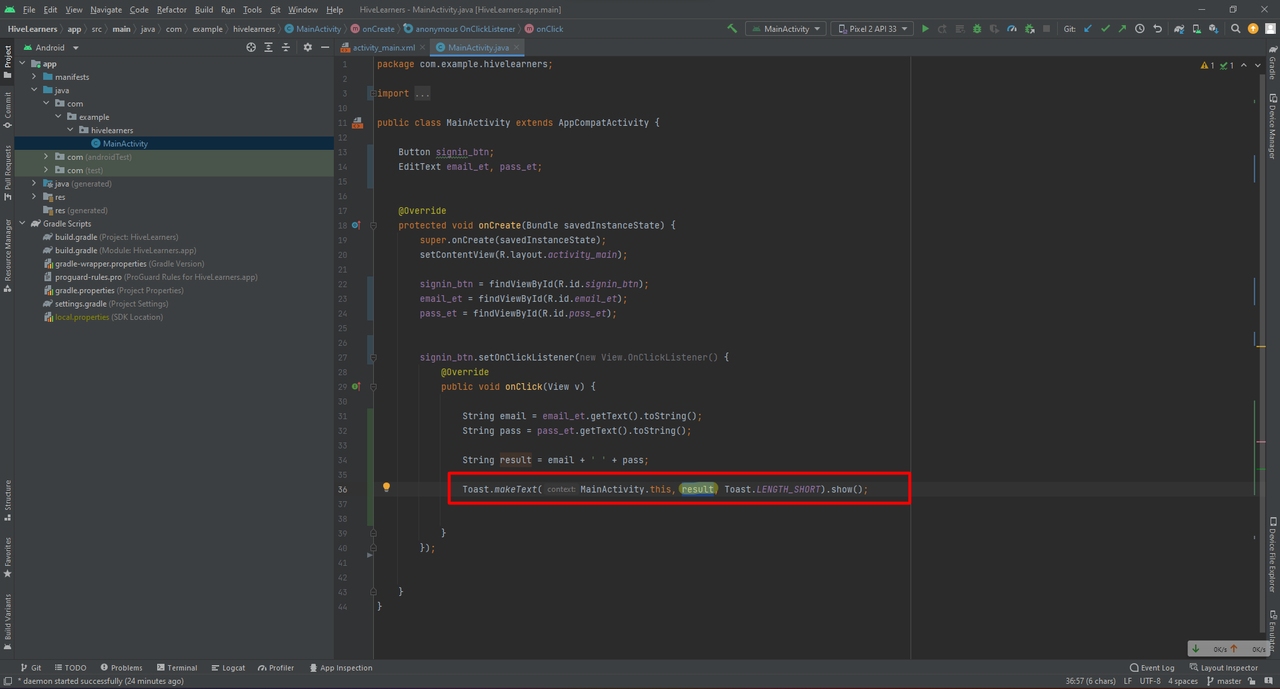Click the Git update project blue arrow
1280x689 pixels.
(1088, 29)
